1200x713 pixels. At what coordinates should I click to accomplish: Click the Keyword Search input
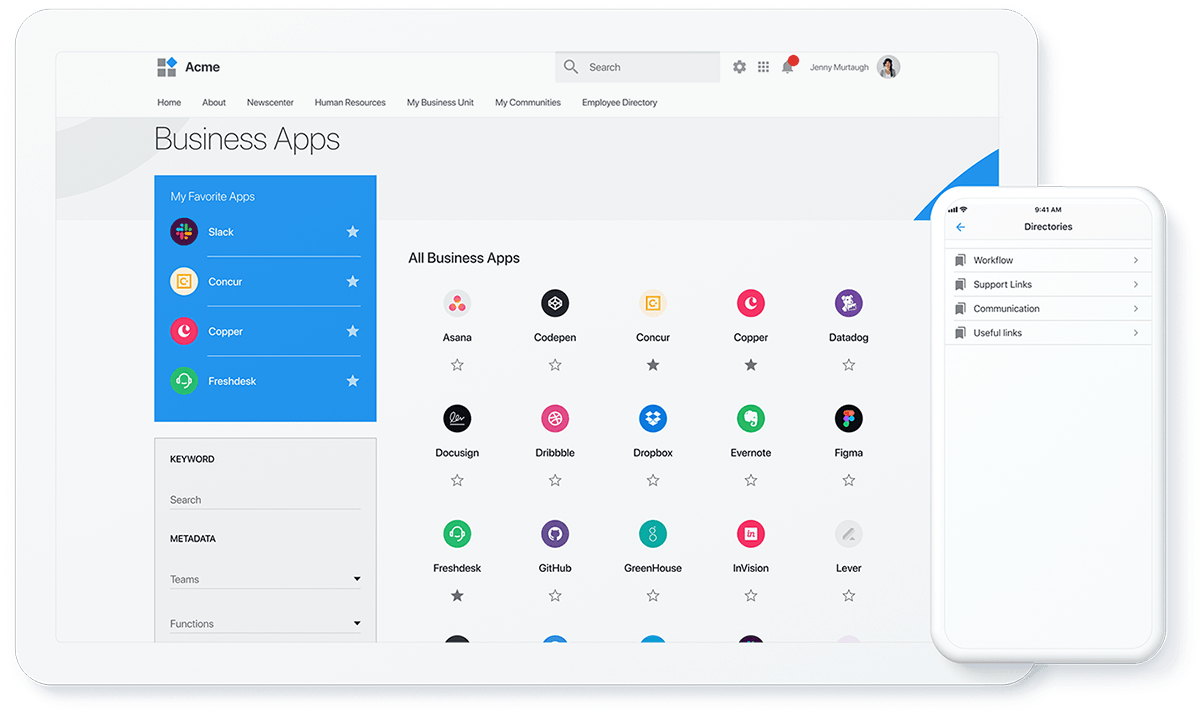pyautogui.click(x=265, y=500)
